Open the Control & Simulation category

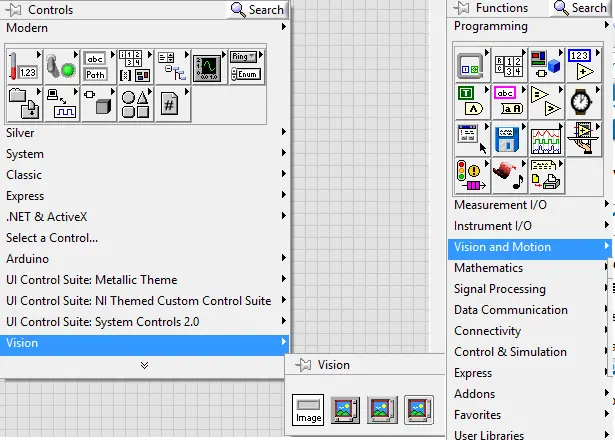(529, 352)
